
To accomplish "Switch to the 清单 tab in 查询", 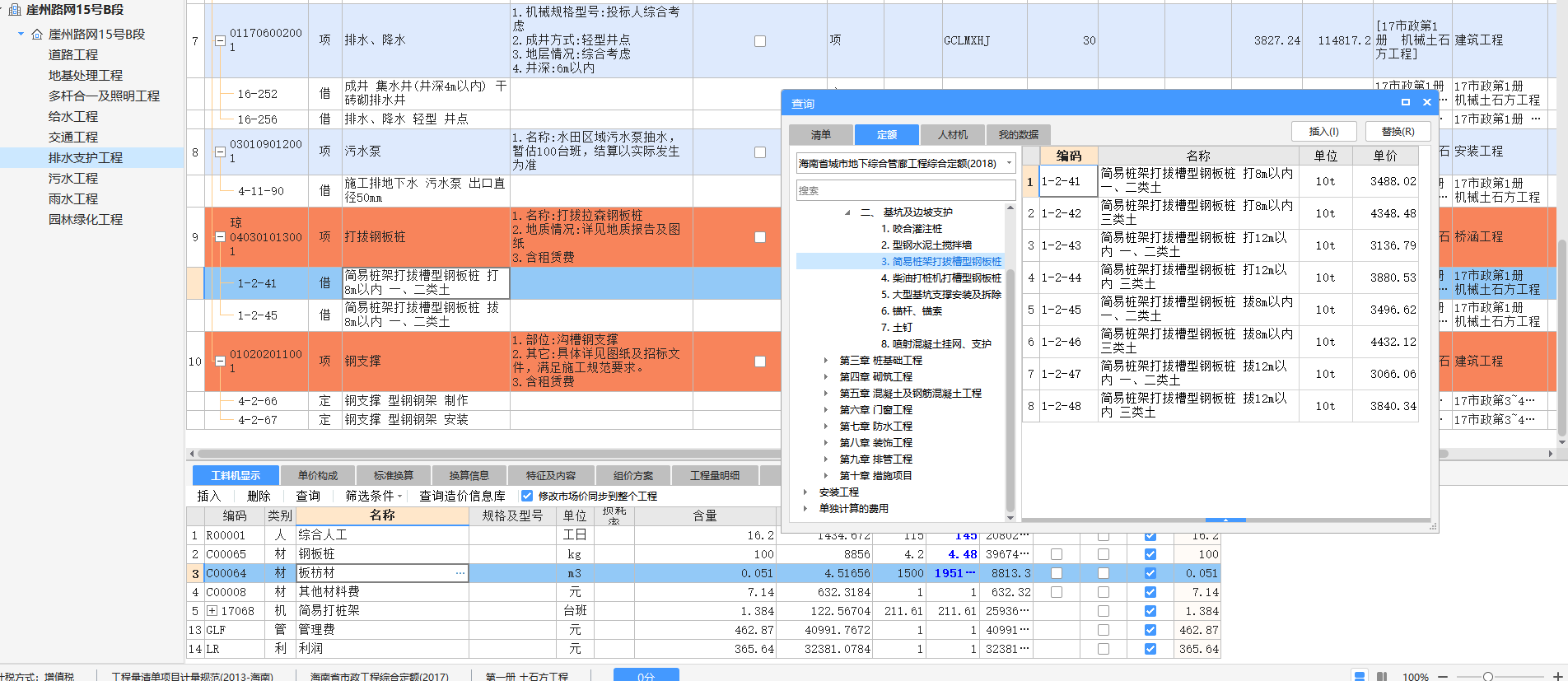I will click(820, 134).
